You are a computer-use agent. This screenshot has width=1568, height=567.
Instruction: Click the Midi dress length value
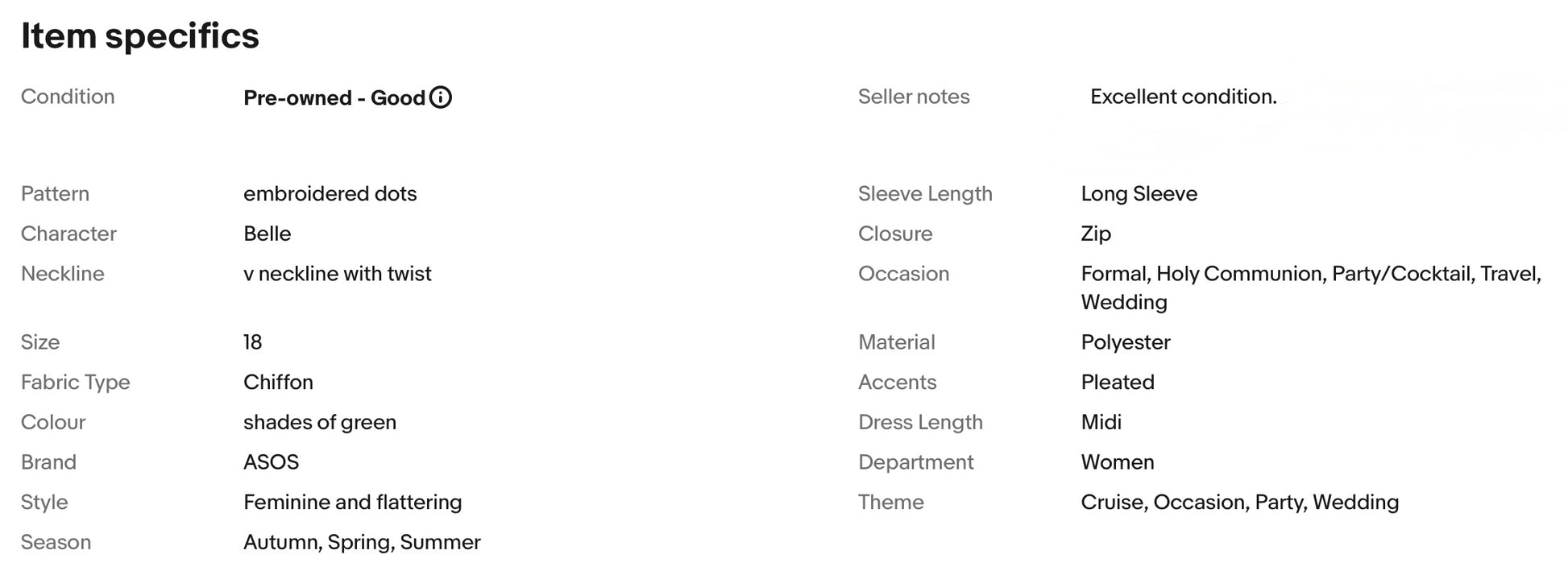1101,422
